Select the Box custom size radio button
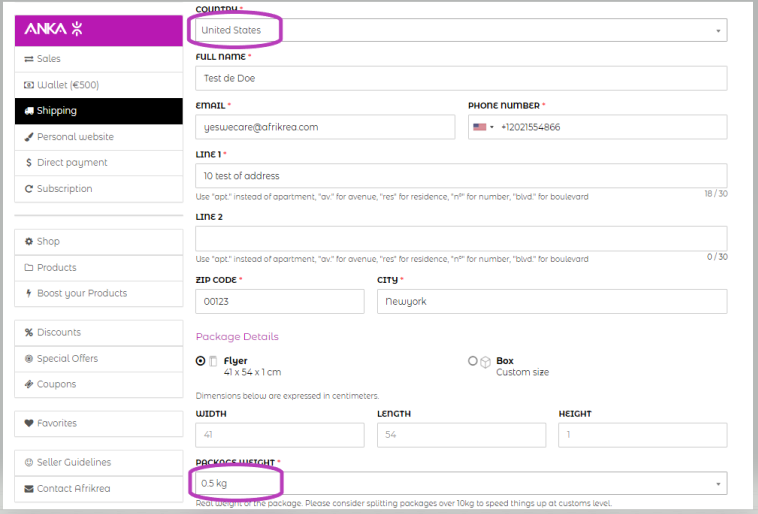 (473, 361)
